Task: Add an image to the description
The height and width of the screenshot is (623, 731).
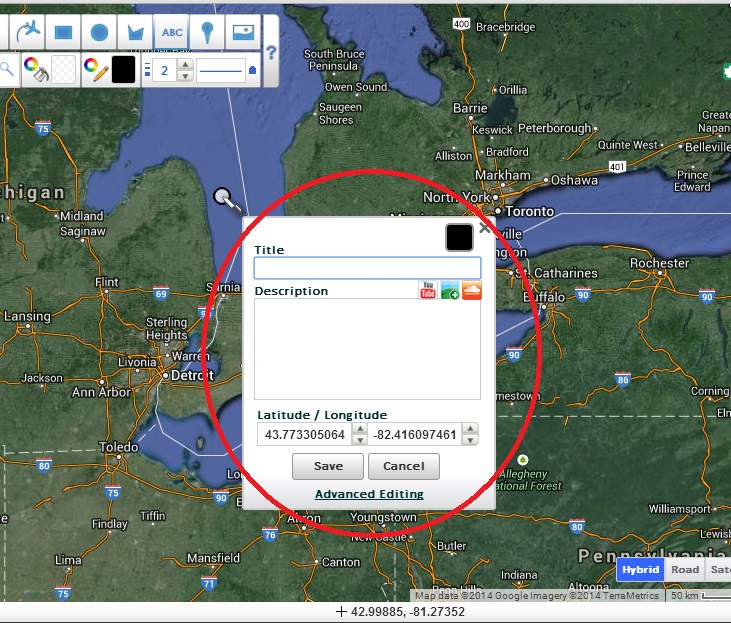Action: pyautogui.click(x=450, y=290)
